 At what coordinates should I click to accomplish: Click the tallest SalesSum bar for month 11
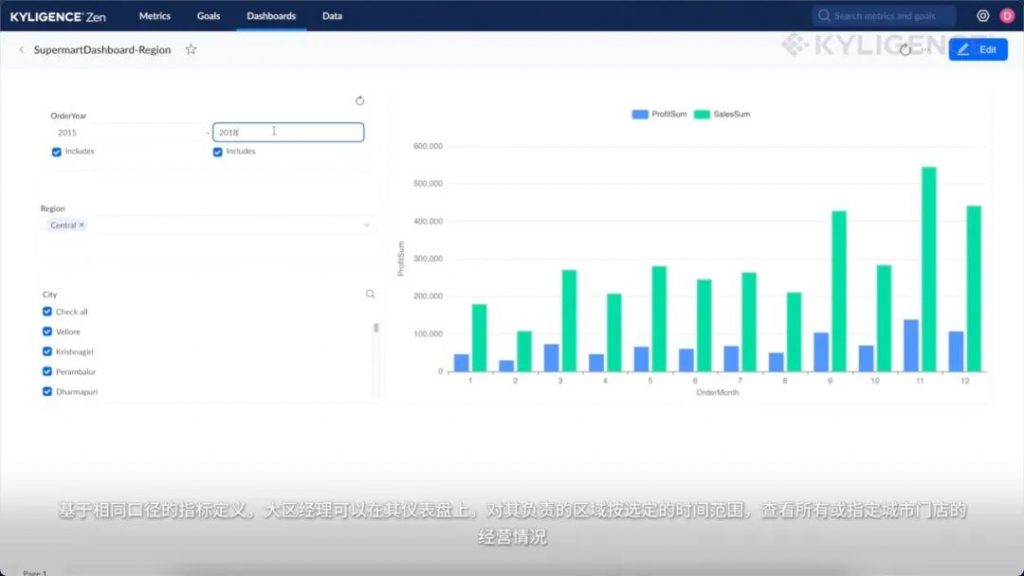[929, 269]
